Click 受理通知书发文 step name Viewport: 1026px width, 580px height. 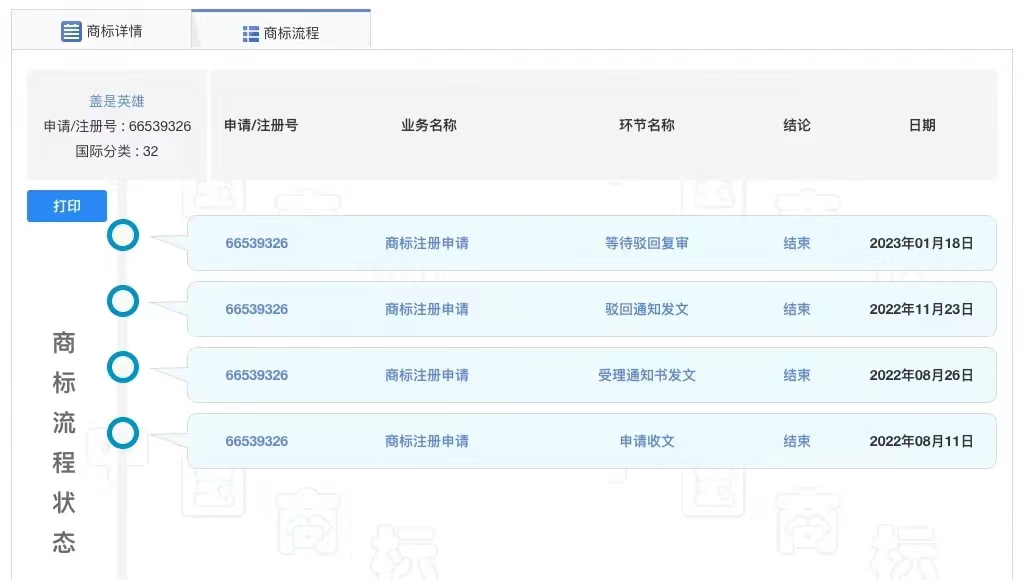[x=646, y=375]
